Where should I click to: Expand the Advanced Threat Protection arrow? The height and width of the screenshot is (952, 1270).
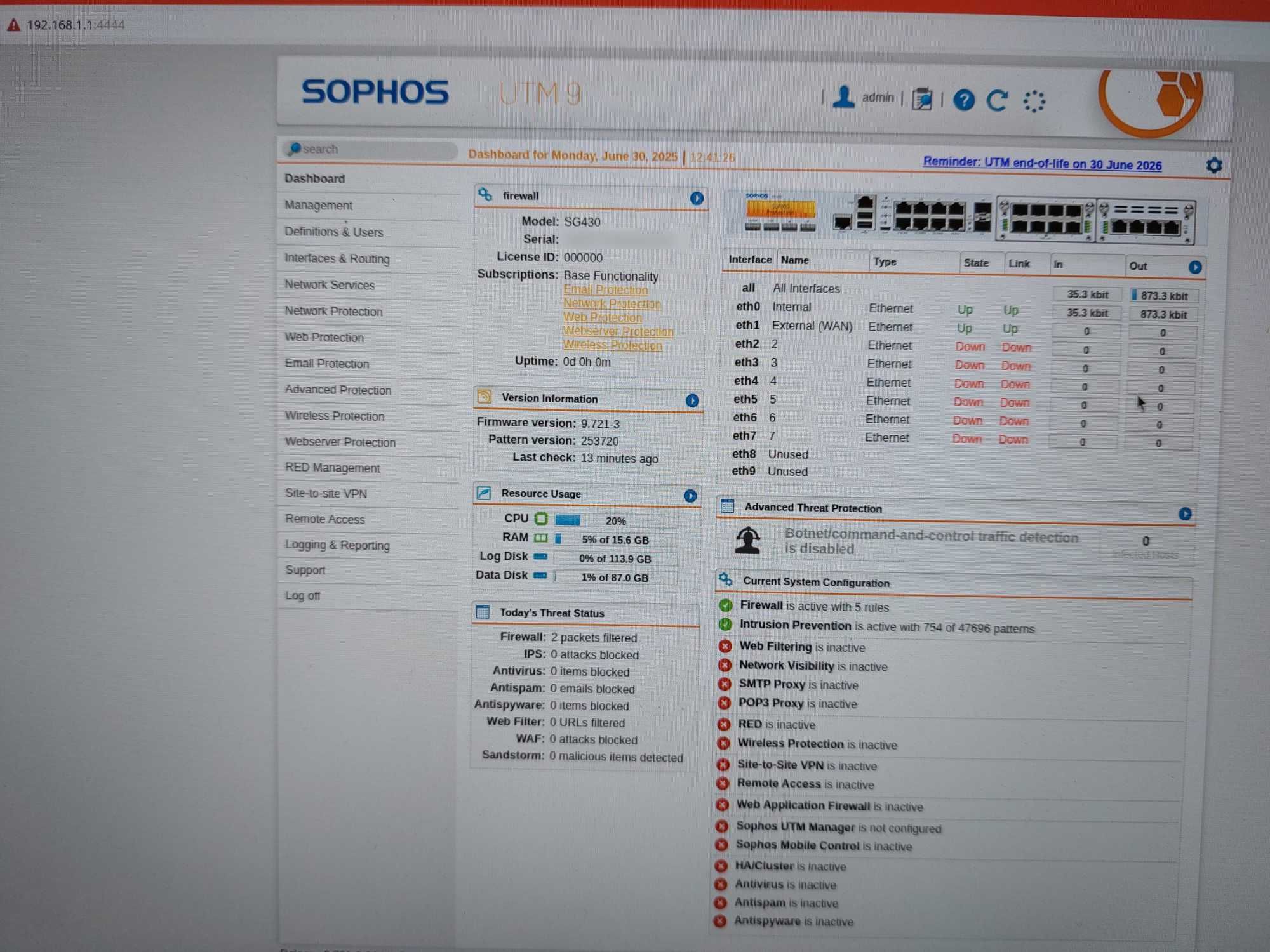(x=1184, y=513)
